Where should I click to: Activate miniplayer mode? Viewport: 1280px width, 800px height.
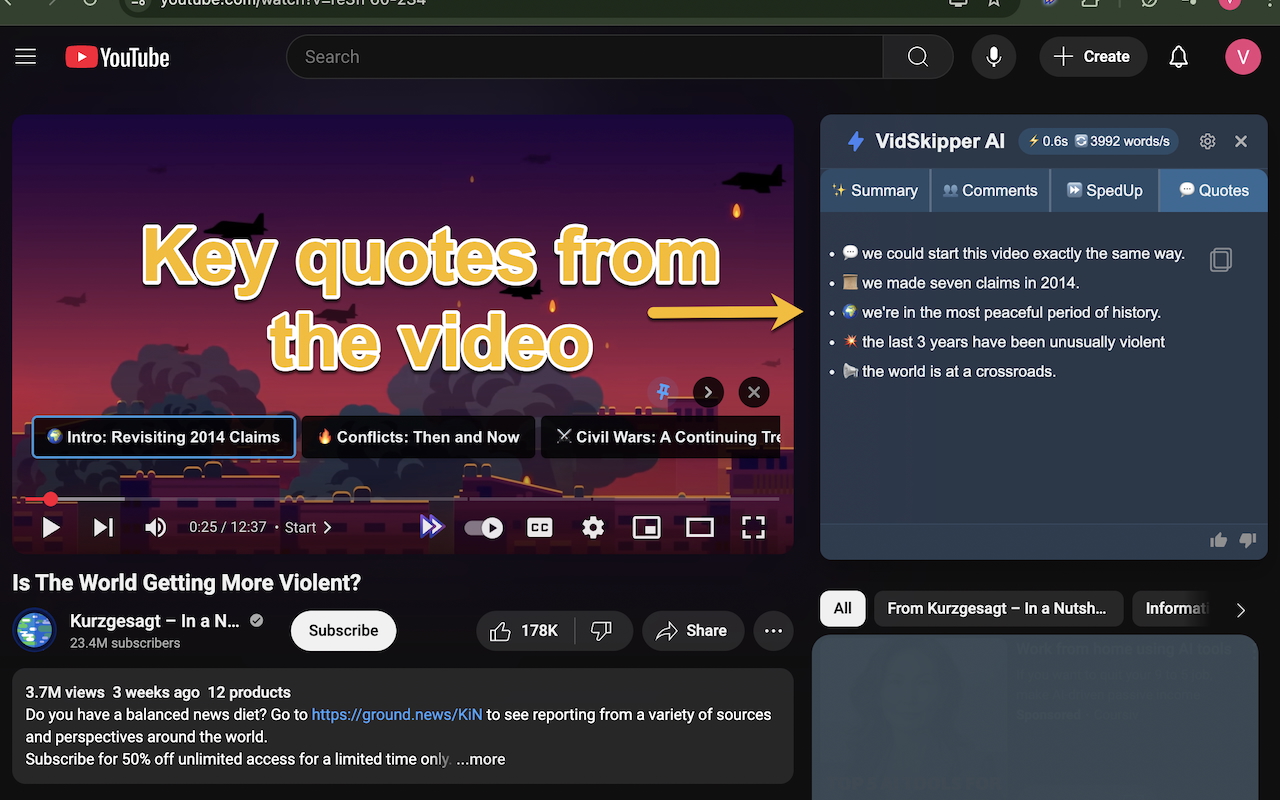[x=646, y=527]
